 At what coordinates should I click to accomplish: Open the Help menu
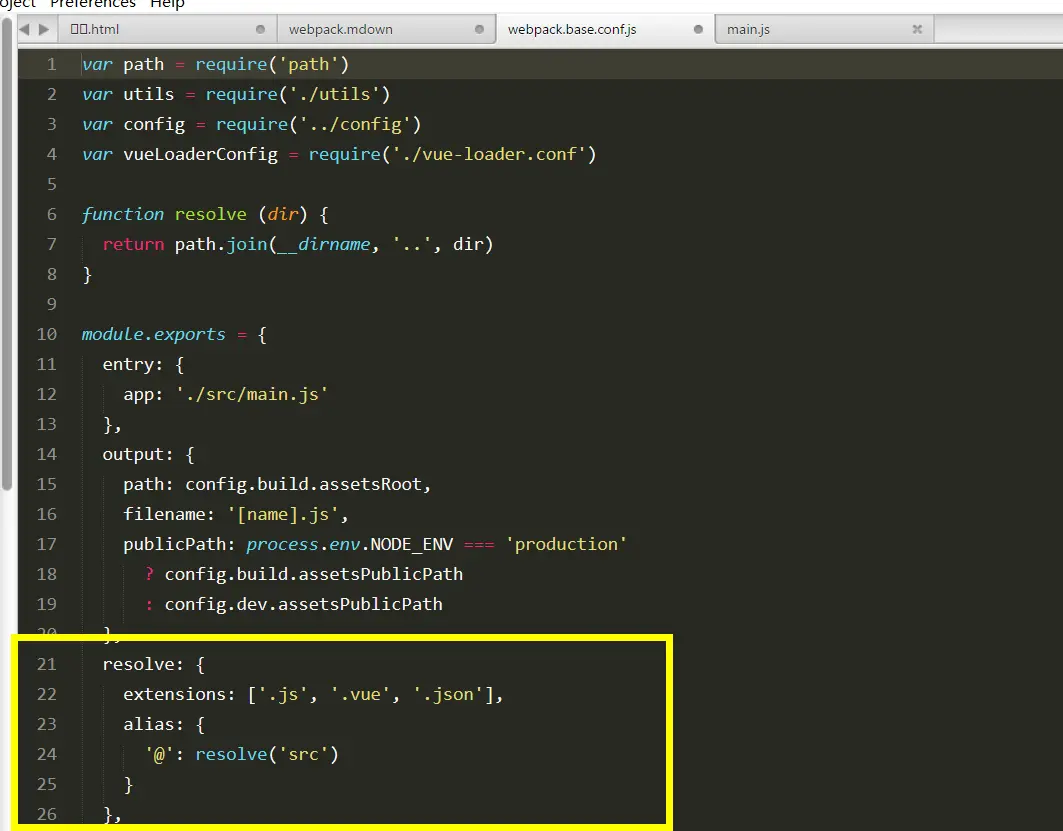pos(167,4)
